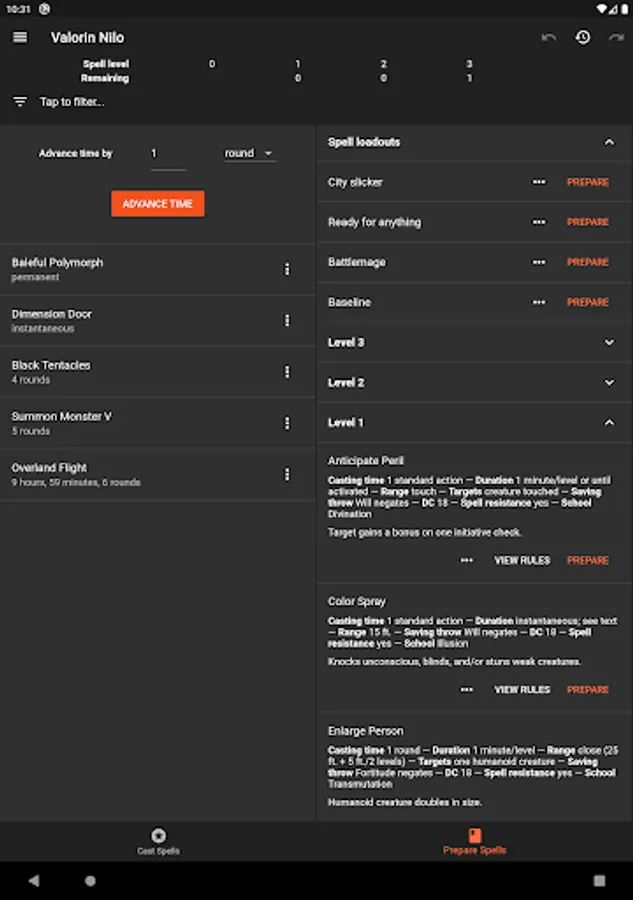Screen dimensions: 633x900
Task: Expand the Level 2 spell section
Action: pos(609,382)
